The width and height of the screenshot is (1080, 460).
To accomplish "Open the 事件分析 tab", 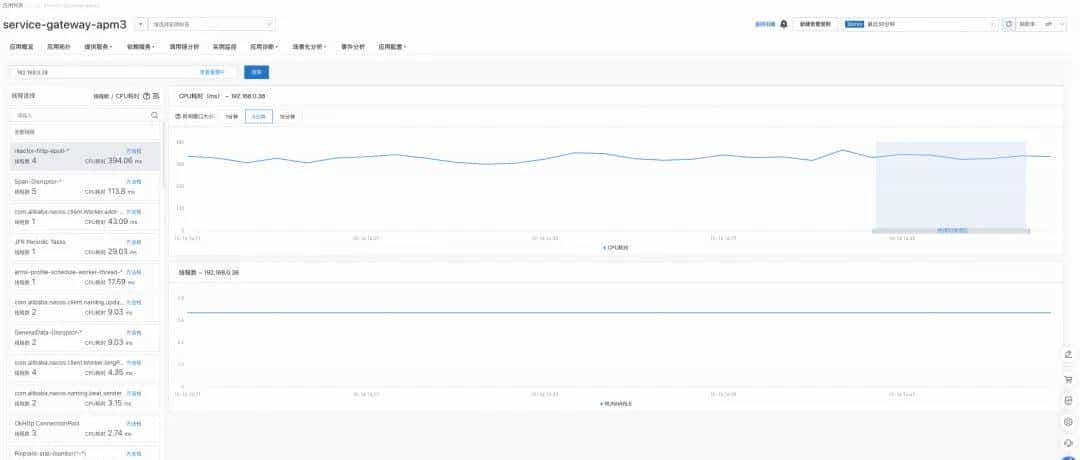I will (x=353, y=46).
